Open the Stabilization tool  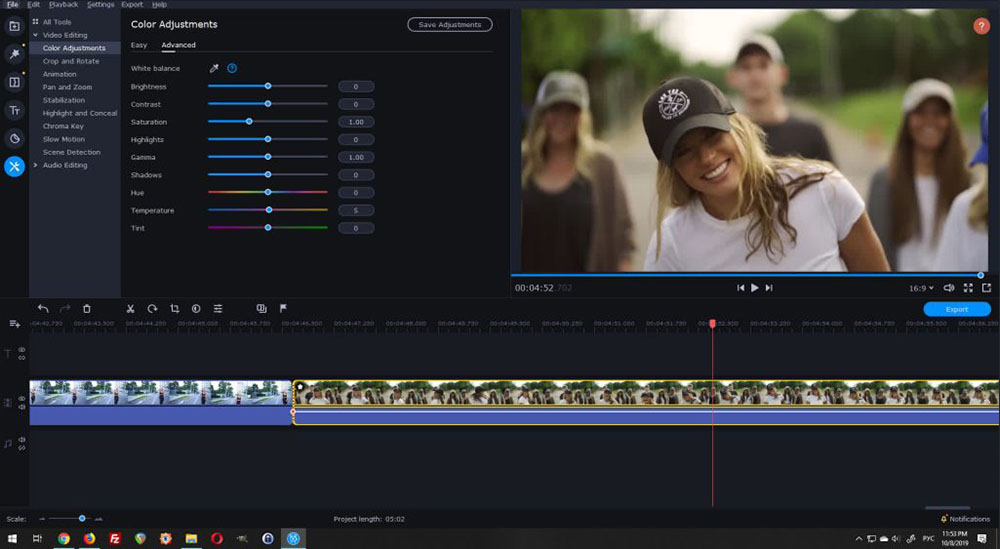click(64, 100)
